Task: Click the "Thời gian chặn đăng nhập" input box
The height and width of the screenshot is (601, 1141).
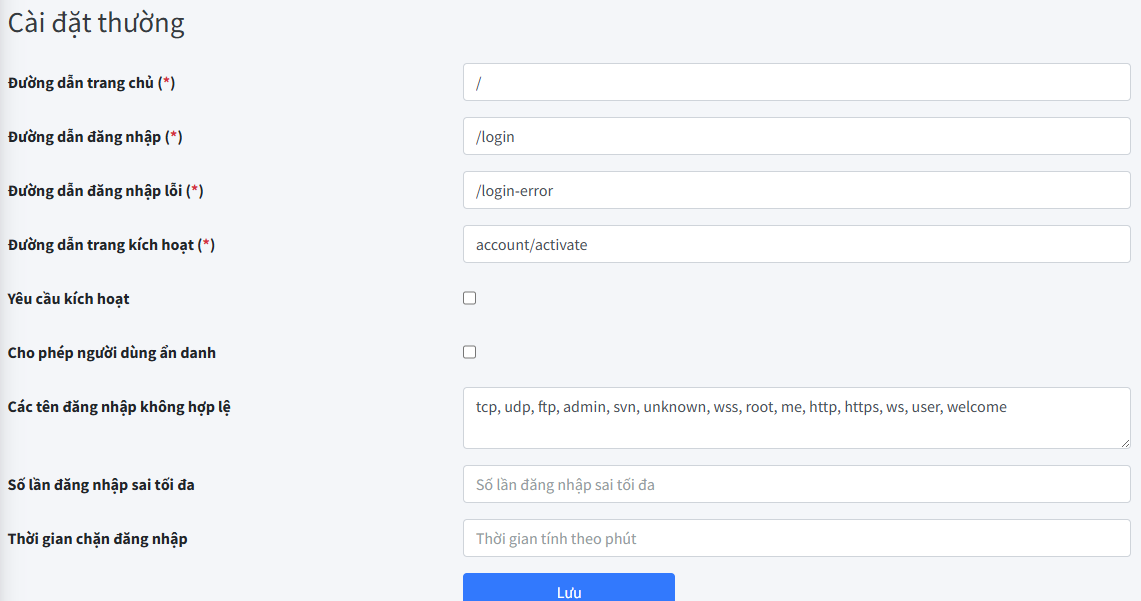Action: [796, 537]
